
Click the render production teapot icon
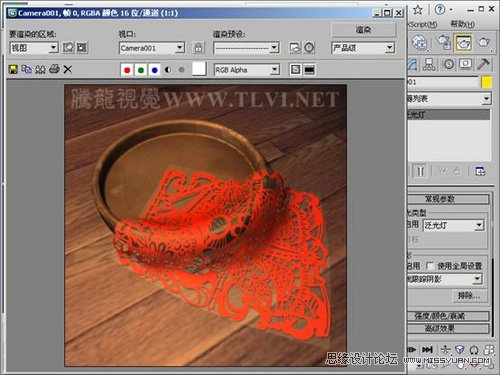click(x=484, y=42)
